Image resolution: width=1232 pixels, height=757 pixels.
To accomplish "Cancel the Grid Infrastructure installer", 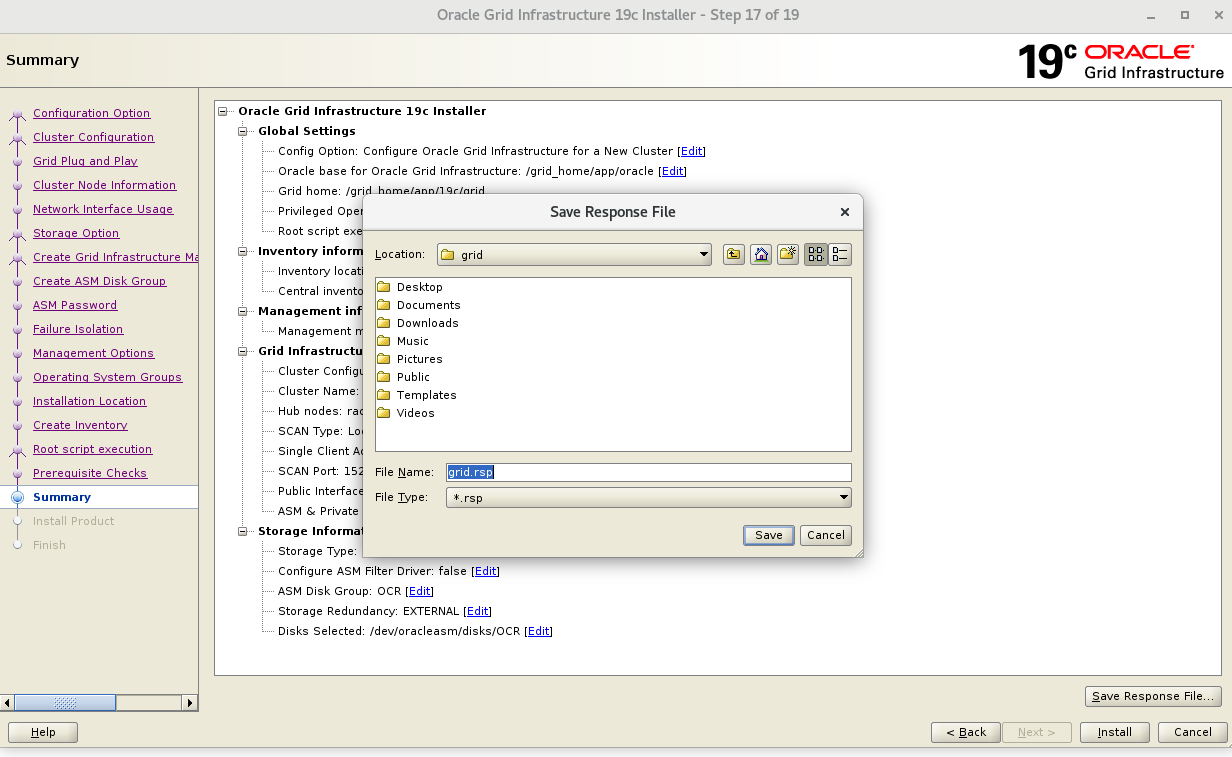I will coord(1192,732).
